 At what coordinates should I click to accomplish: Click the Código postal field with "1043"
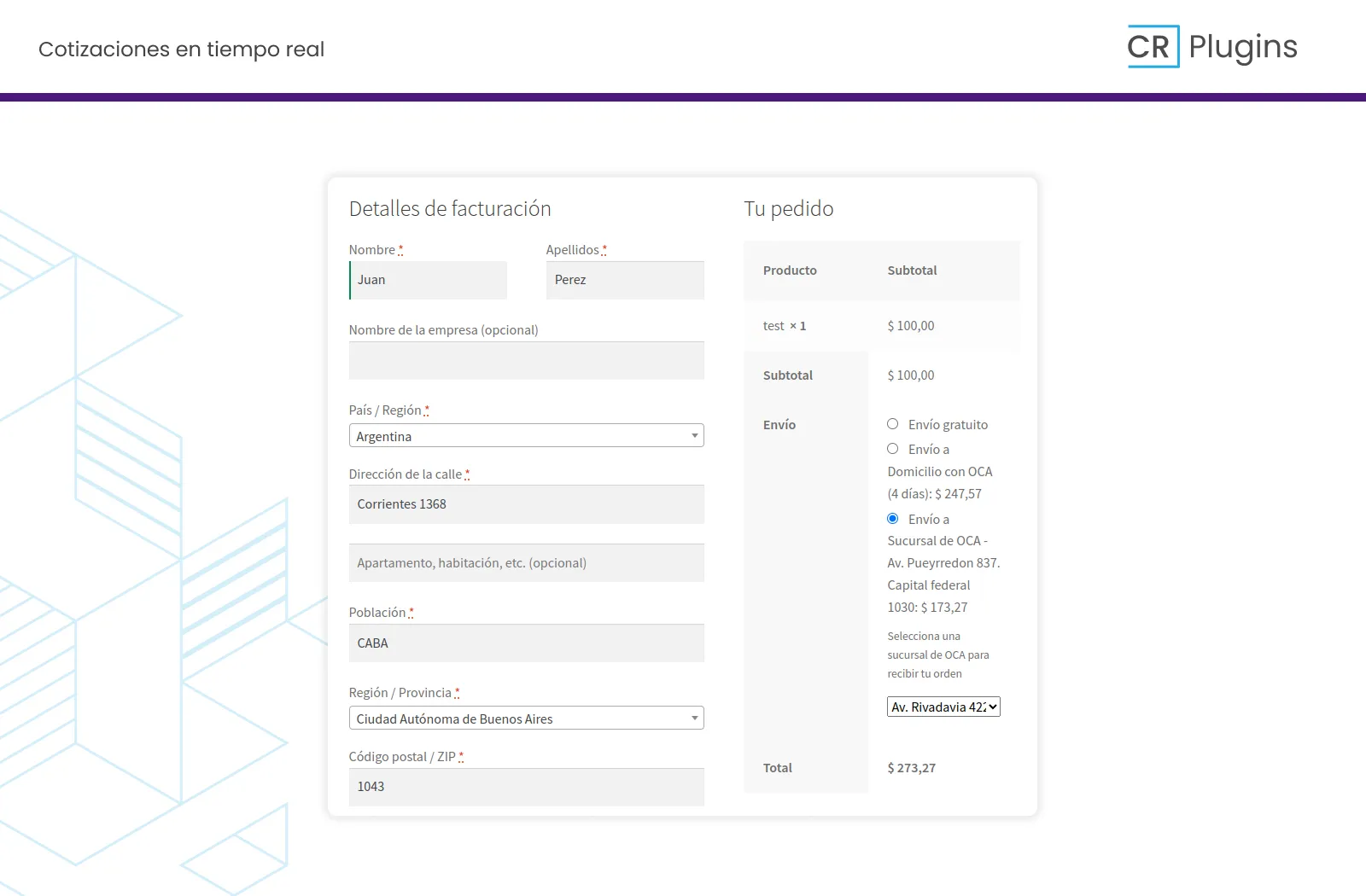click(x=526, y=787)
